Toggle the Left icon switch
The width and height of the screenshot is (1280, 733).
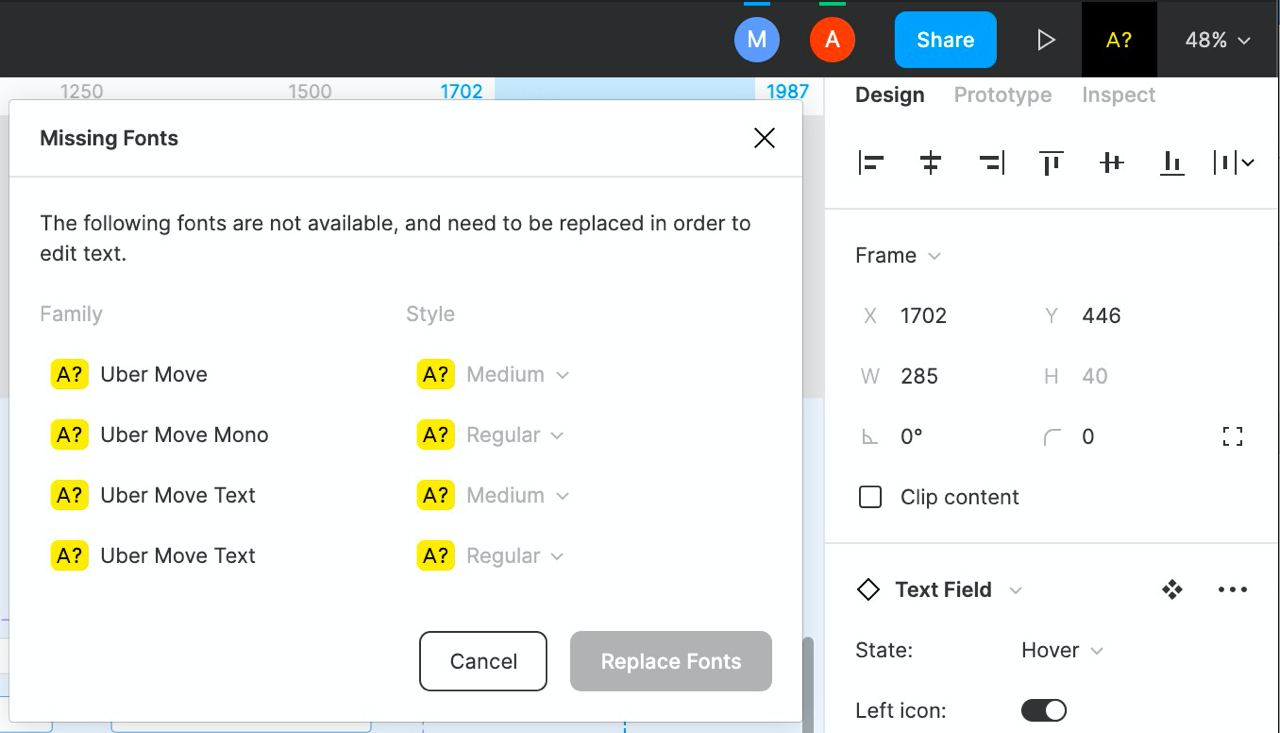coord(1044,710)
